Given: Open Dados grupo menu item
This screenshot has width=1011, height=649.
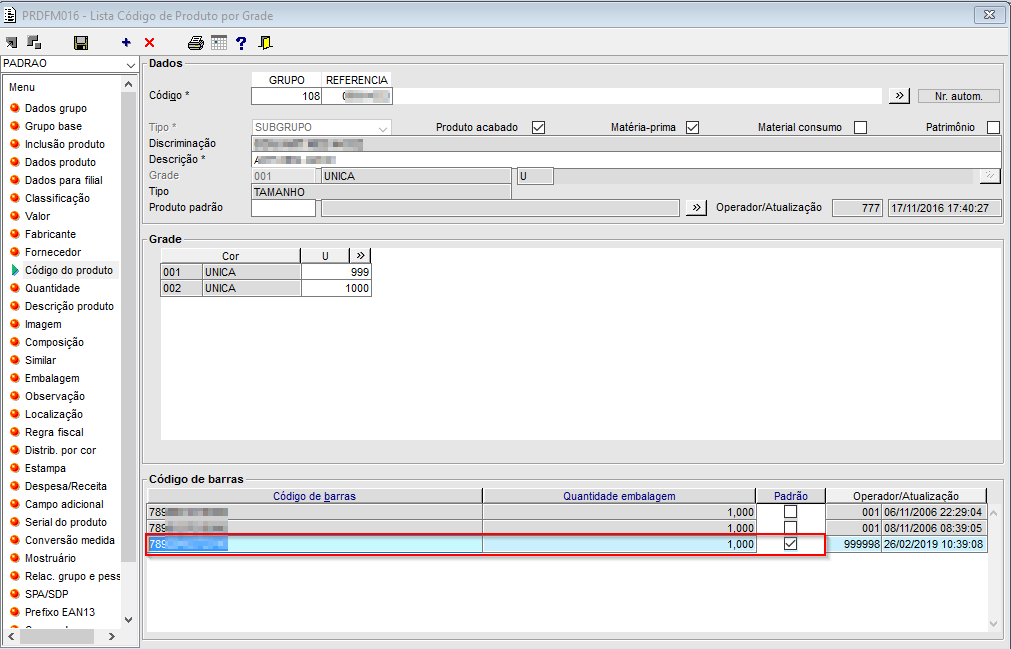Looking at the screenshot, I should [55, 108].
